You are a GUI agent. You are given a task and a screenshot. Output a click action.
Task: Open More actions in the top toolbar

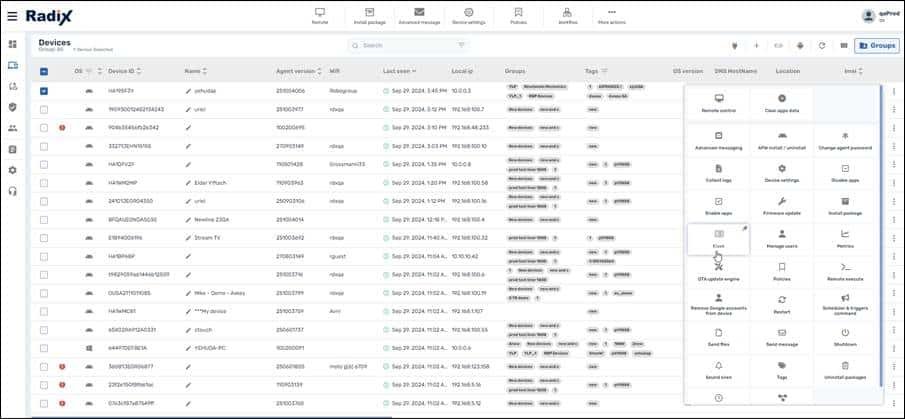click(x=612, y=15)
